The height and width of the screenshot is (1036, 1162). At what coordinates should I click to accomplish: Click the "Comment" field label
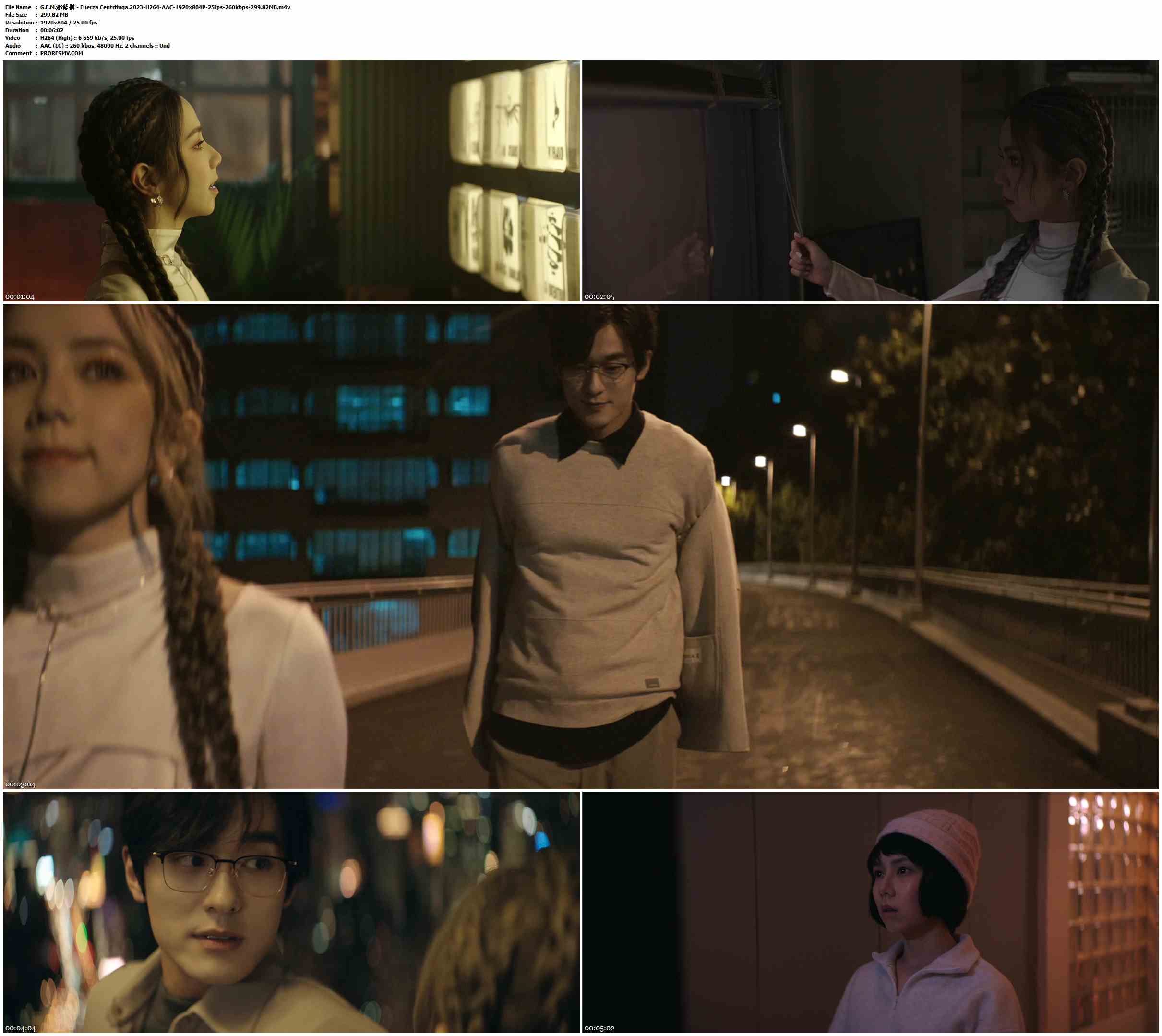tap(18, 53)
